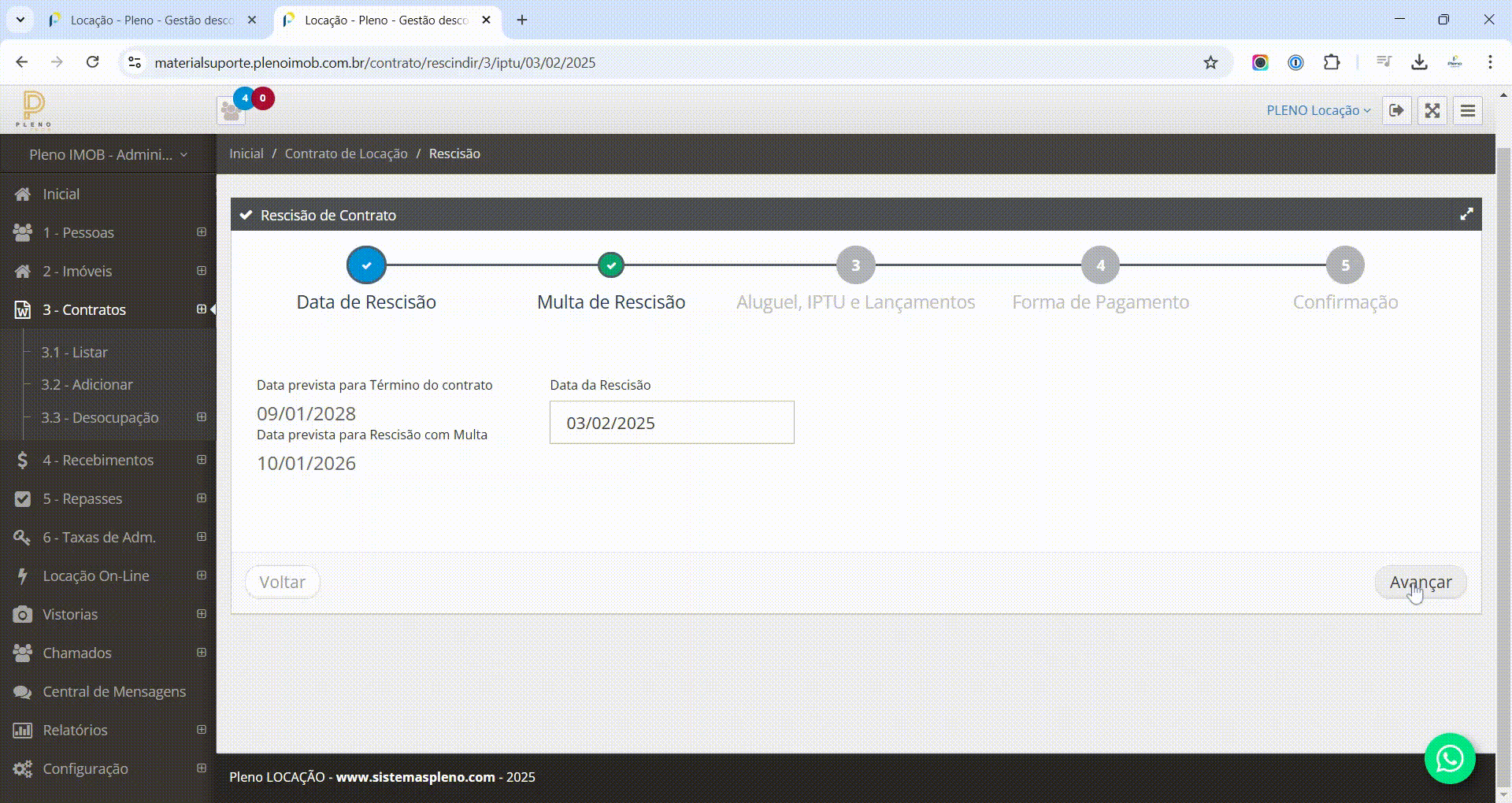Open the chrome tab search dropdown

[20, 20]
